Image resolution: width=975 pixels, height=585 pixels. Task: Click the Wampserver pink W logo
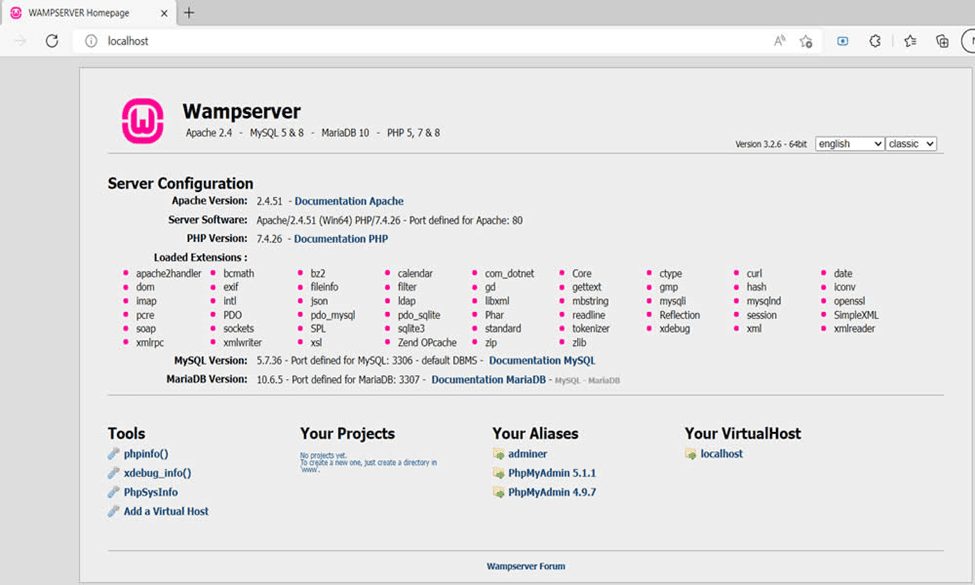point(142,121)
